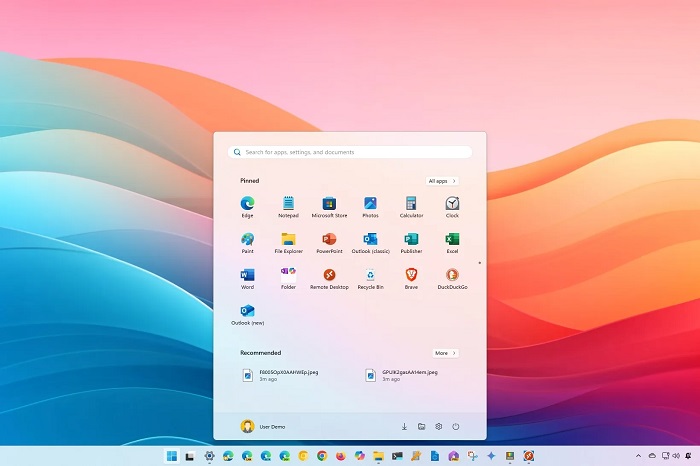The image size is (700, 466).
Task: Open Settings gear in Start footer
Action: [x=438, y=427]
